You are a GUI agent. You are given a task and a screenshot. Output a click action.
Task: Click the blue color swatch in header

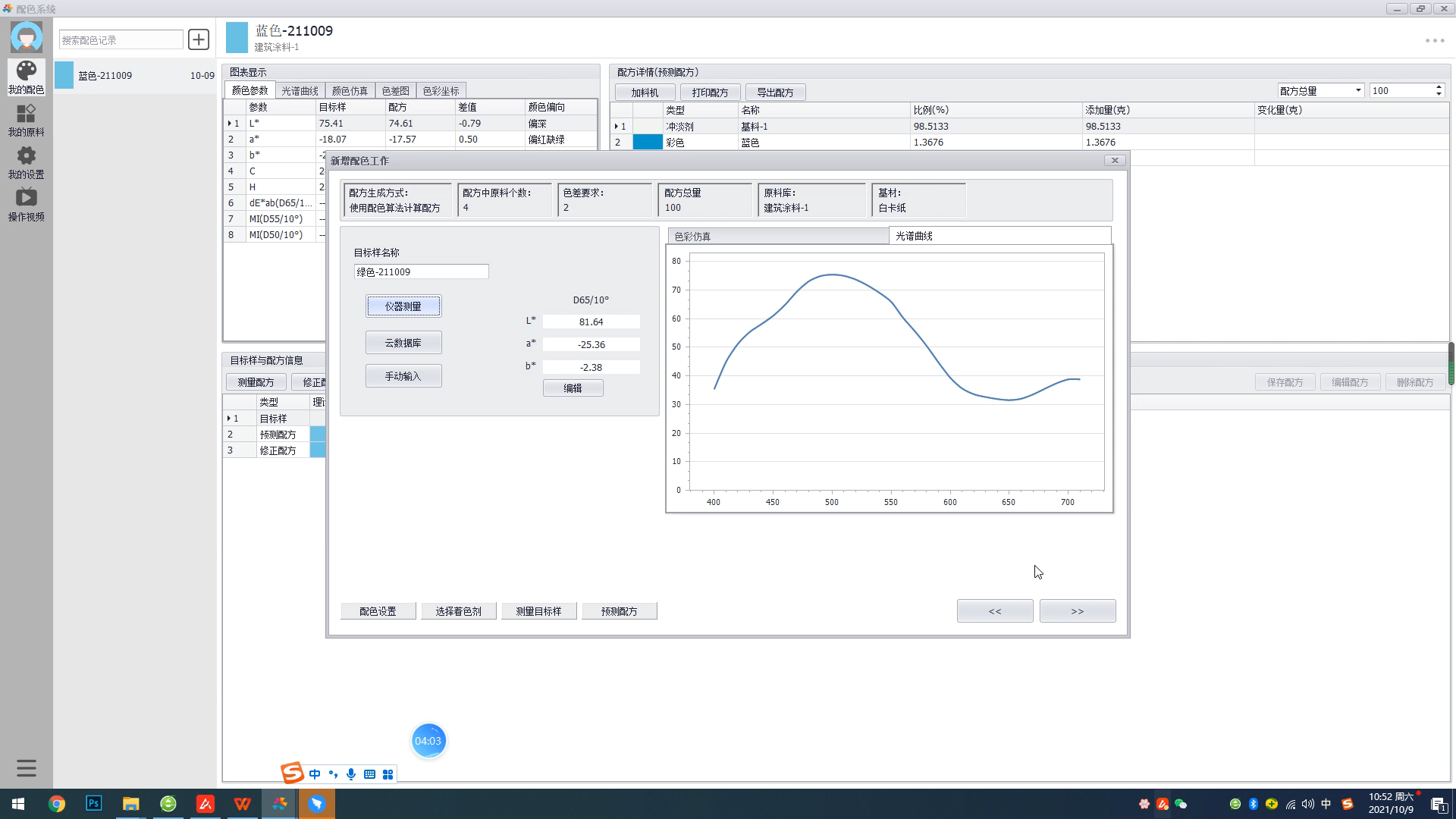(x=237, y=38)
